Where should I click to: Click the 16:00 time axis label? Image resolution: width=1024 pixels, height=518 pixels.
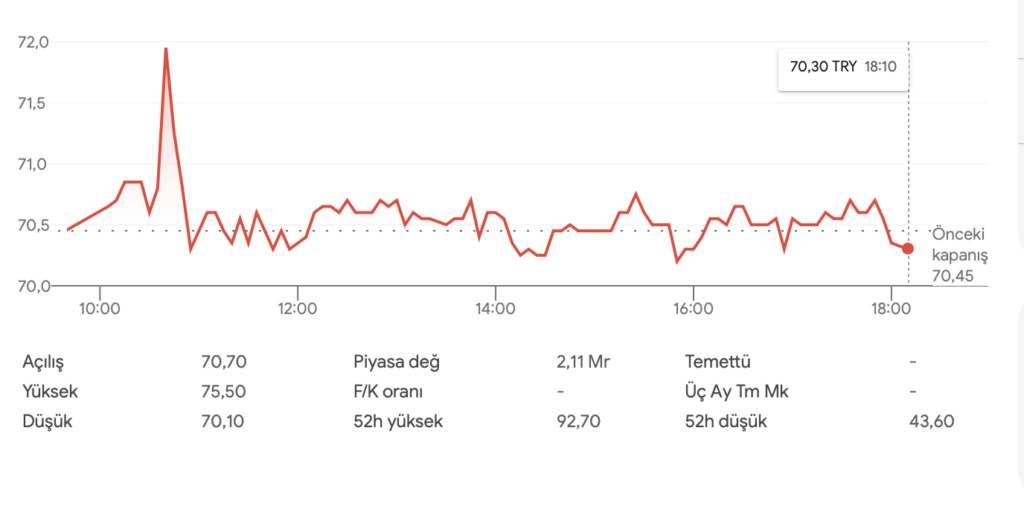point(694,308)
